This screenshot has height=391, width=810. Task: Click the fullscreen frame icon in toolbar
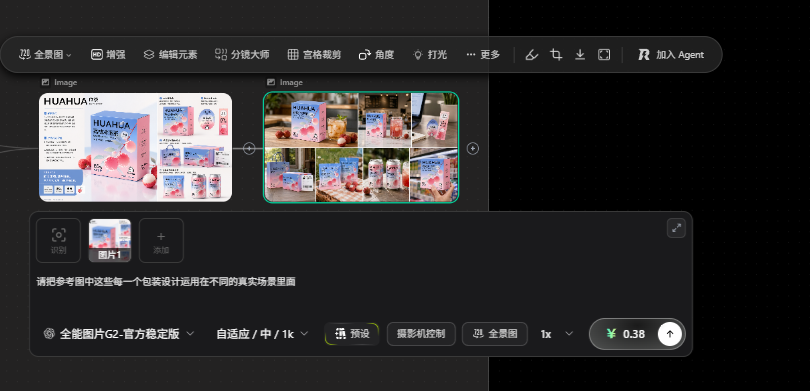click(604, 55)
